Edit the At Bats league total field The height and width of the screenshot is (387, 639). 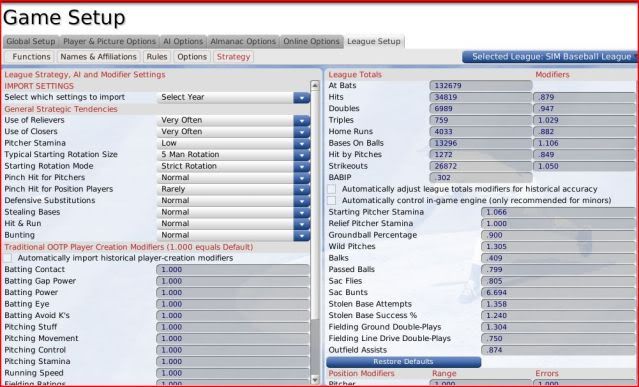coord(481,86)
